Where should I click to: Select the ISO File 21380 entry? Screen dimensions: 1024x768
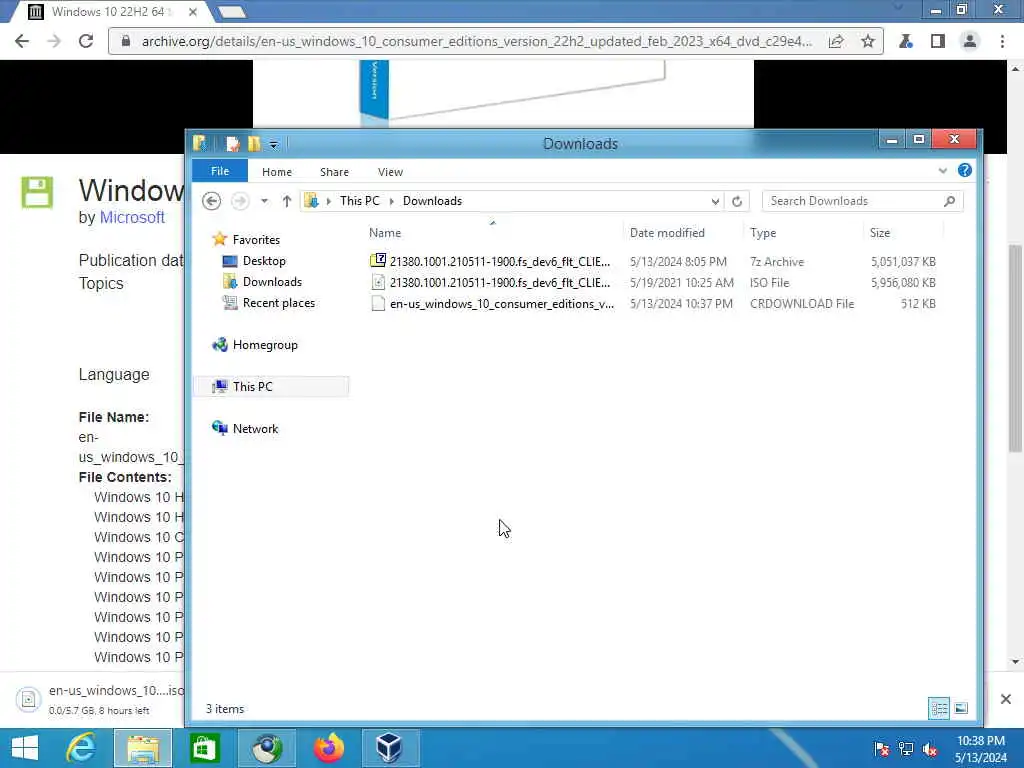coord(653,283)
